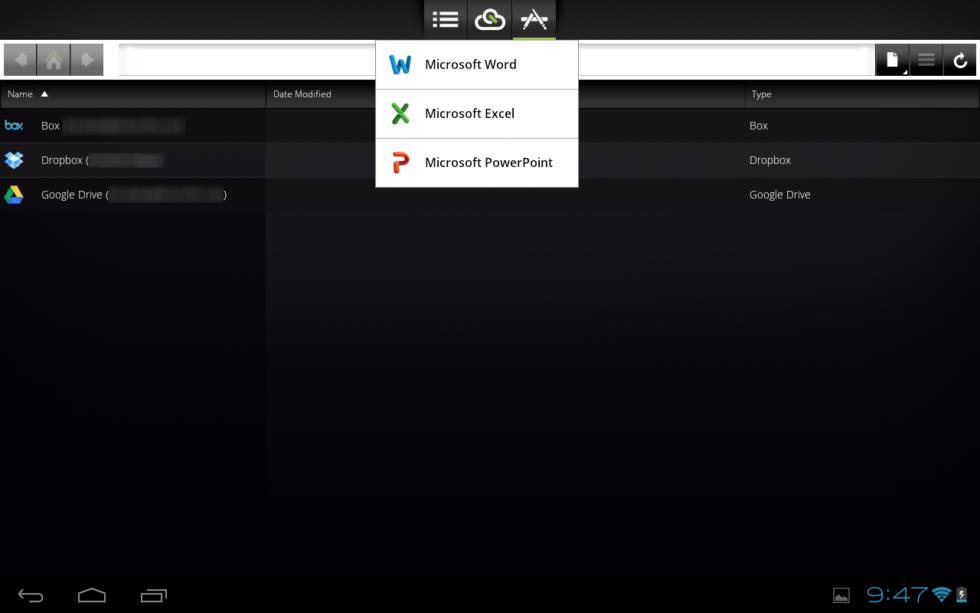Click the Excel X icon
This screenshot has height=613, width=980.
click(400, 113)
